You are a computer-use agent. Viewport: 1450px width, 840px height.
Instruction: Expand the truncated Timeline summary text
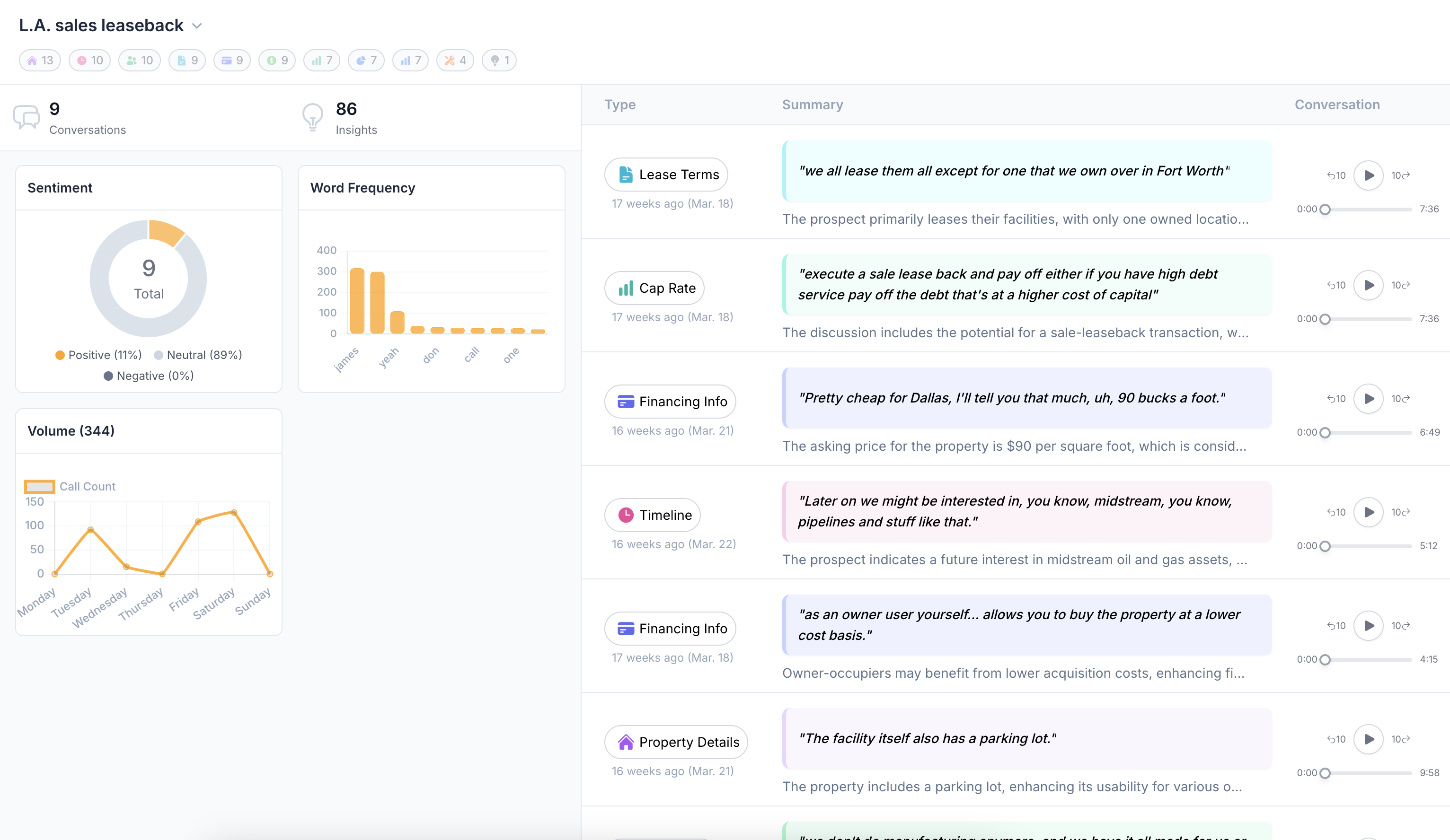[x=1015, y=560]
